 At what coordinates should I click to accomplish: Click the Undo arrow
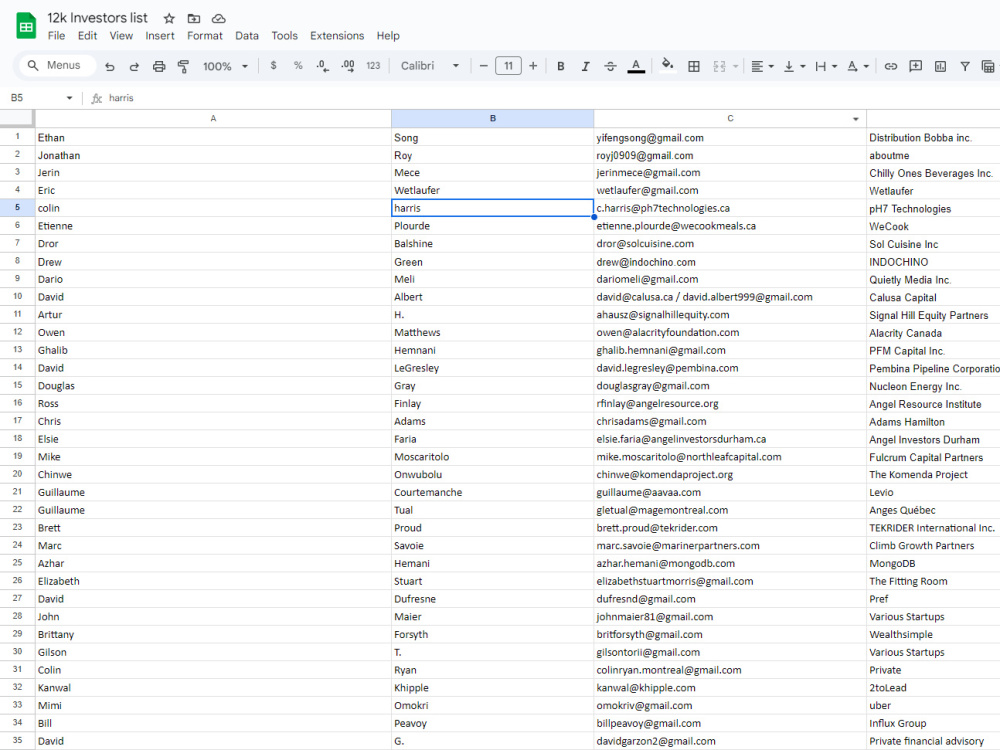tap(110, 66)
